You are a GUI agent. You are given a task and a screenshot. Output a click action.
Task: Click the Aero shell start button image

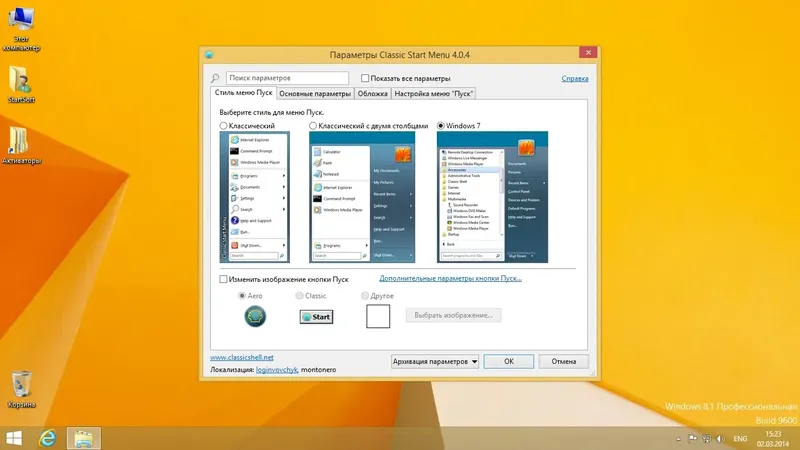pyautogui.click(x=255, y=316)
